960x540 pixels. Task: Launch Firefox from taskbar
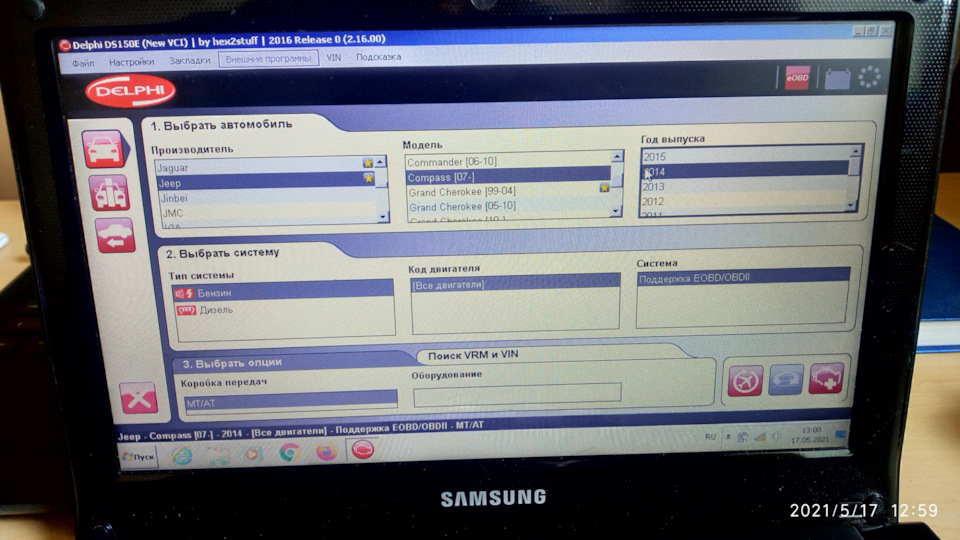pos(326,452)
